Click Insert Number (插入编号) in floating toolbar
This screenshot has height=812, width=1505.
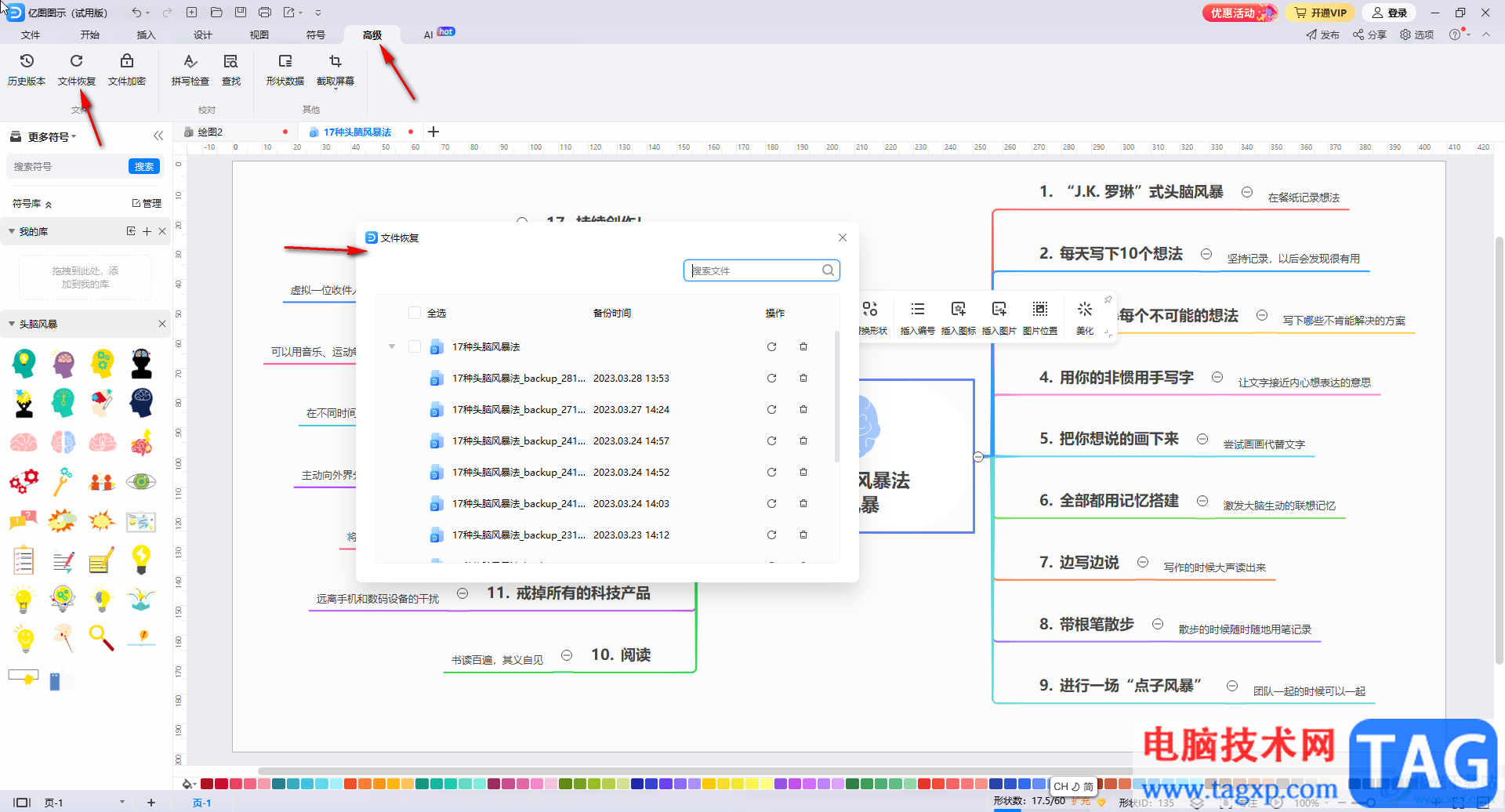pos(917,317)
